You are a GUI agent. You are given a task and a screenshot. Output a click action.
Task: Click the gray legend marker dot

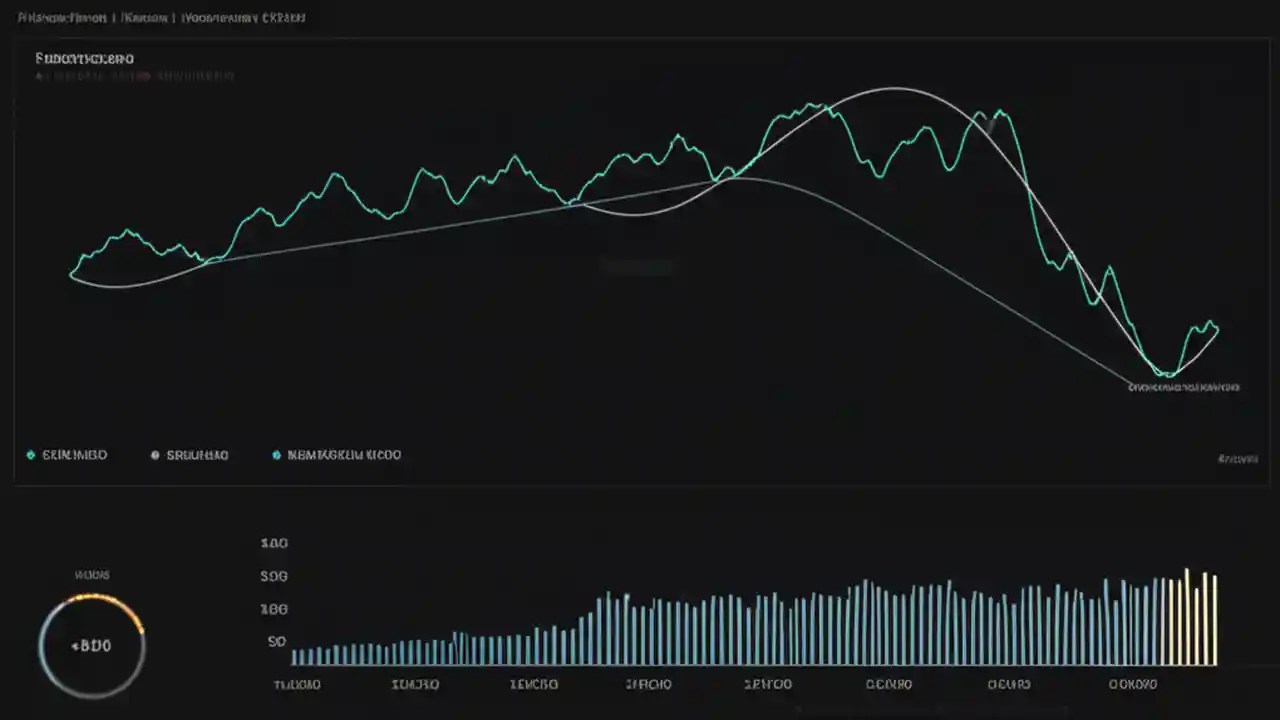(x=154, y=455)
